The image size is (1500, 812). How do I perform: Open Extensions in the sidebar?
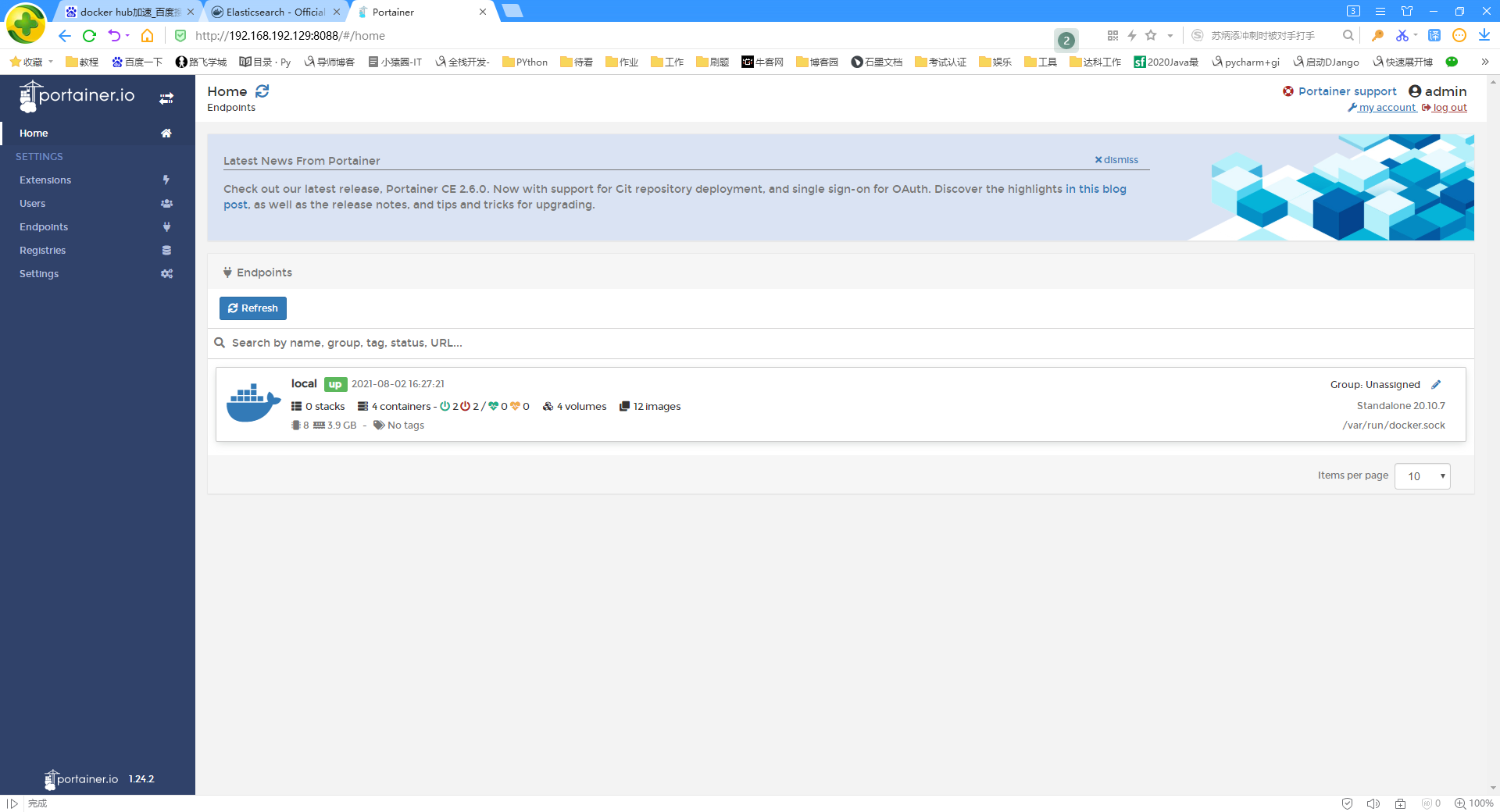98,180
